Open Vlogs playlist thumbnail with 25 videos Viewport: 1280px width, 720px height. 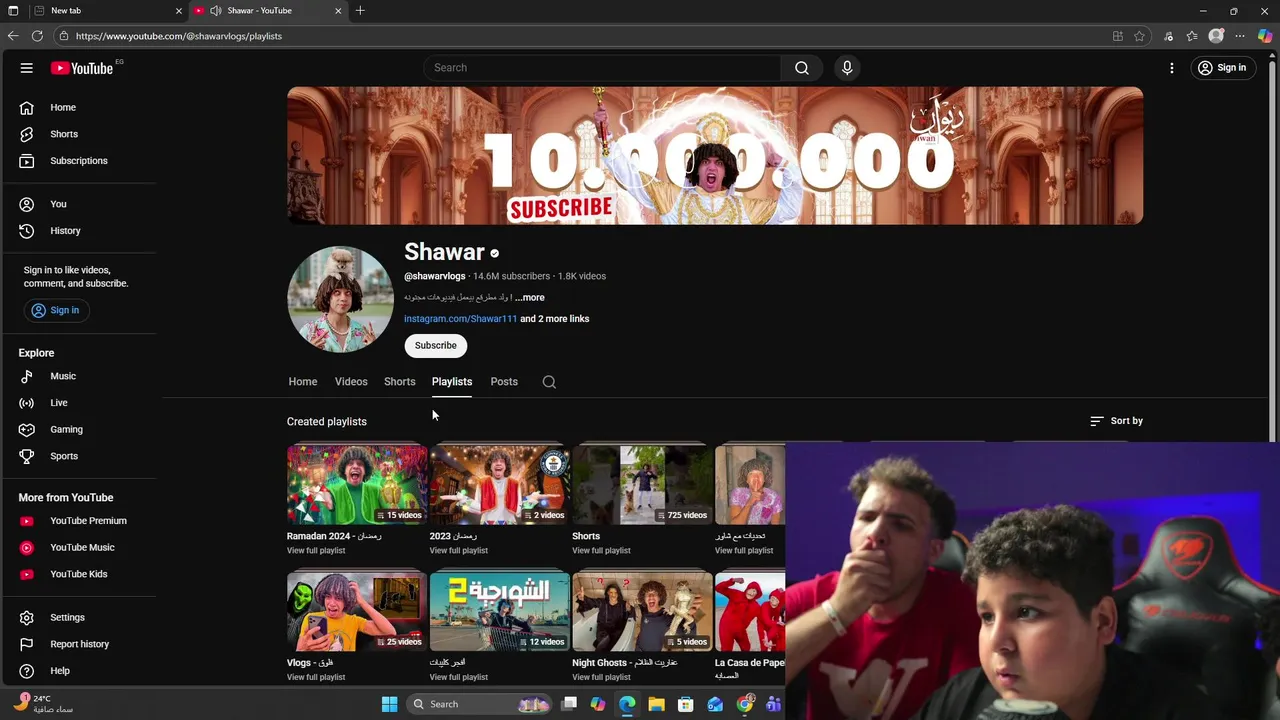357,611
